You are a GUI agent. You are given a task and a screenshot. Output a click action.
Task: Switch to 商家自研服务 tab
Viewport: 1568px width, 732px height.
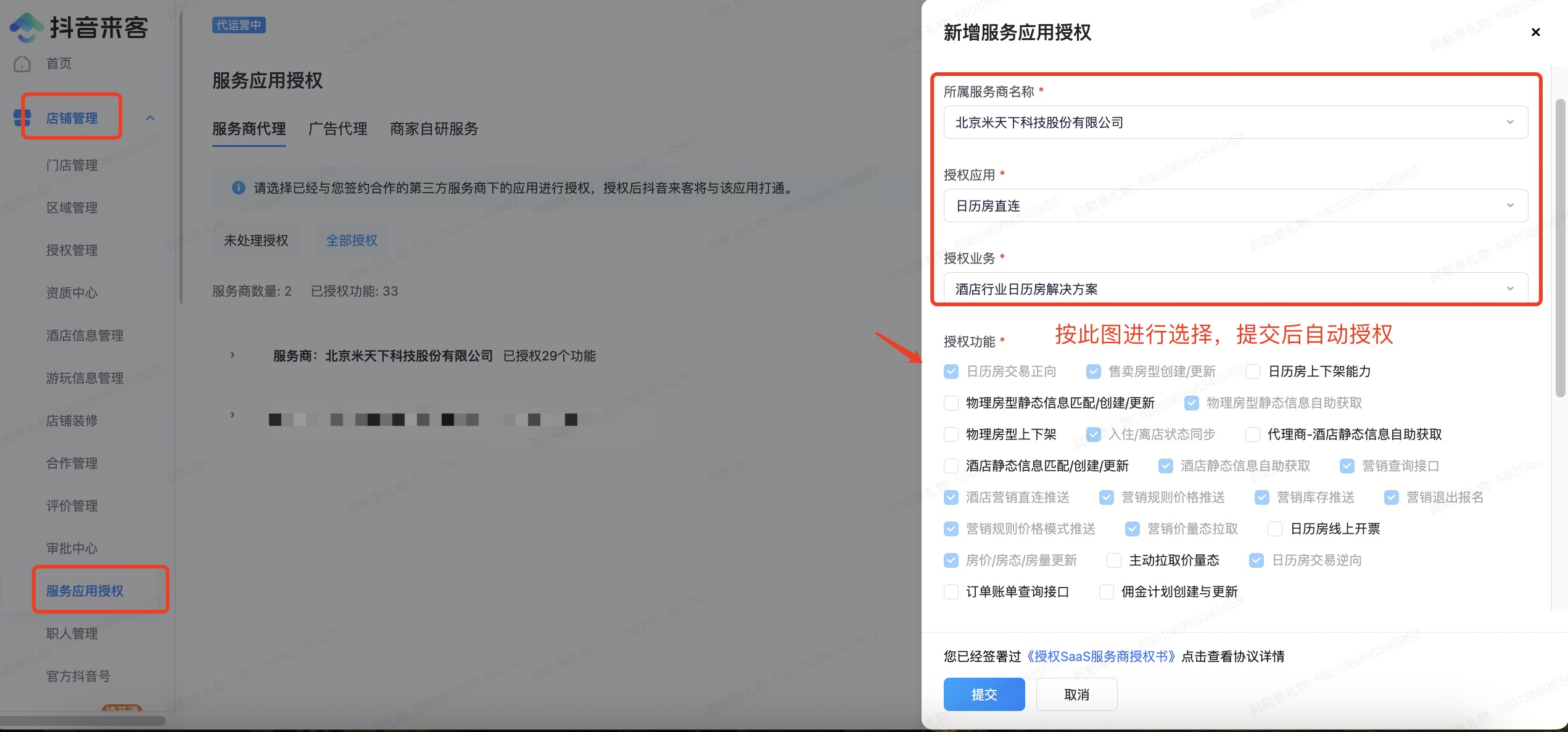pyautogui.click(x=434, y=128)
